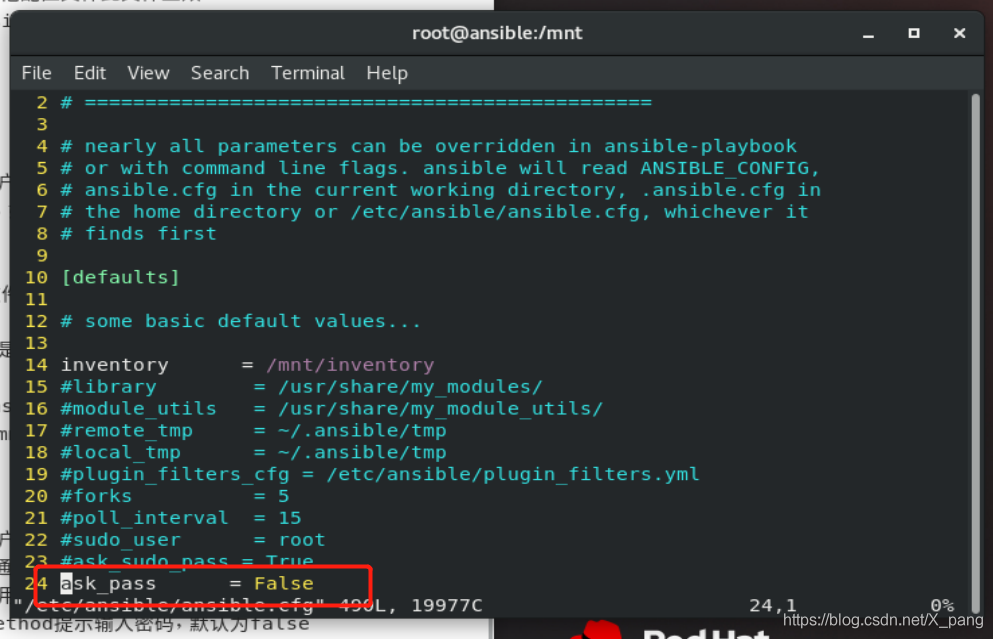
Task: Click the False value of ask_pass
Action: tap(284, 583)
